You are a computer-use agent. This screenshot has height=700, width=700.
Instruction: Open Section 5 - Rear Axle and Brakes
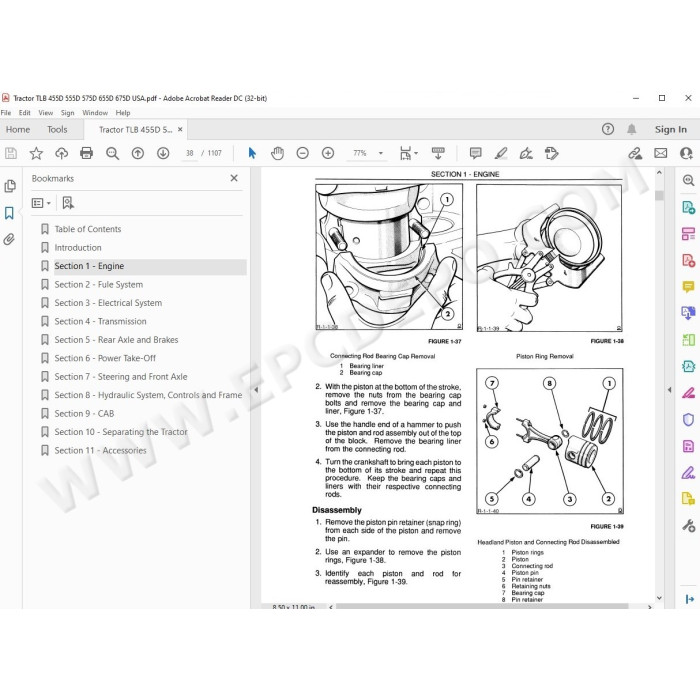point(116,340)
